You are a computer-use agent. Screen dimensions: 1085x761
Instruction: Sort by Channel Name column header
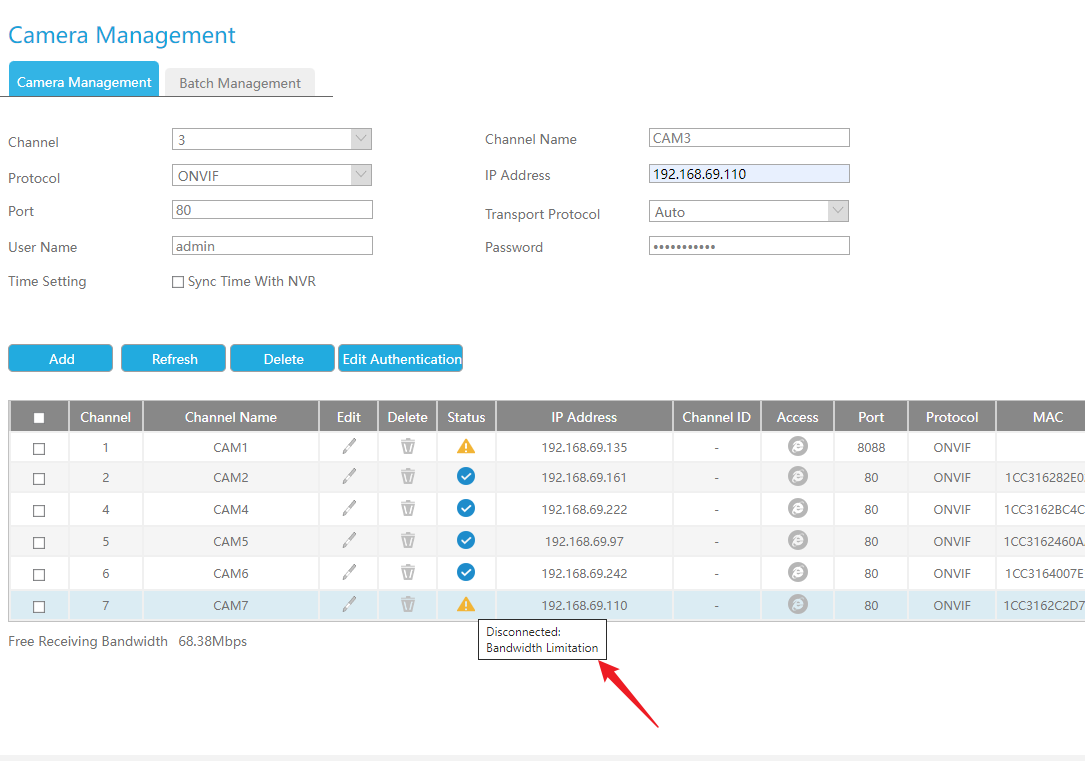pyautogui.click(x=230, y=416)
